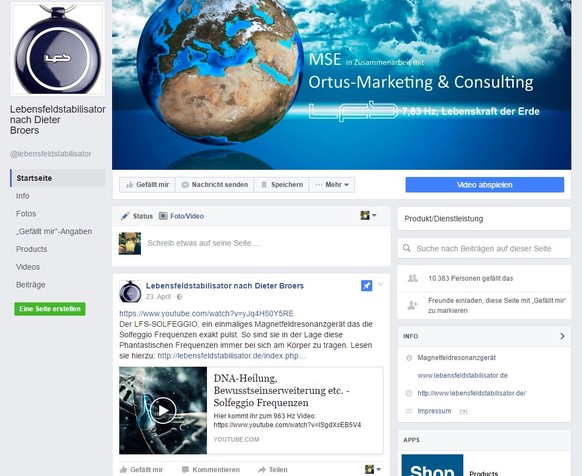Open the identity selector dropdown under the post
The height and width of the screenshot is (476, 582).
(x=373, y=469)
